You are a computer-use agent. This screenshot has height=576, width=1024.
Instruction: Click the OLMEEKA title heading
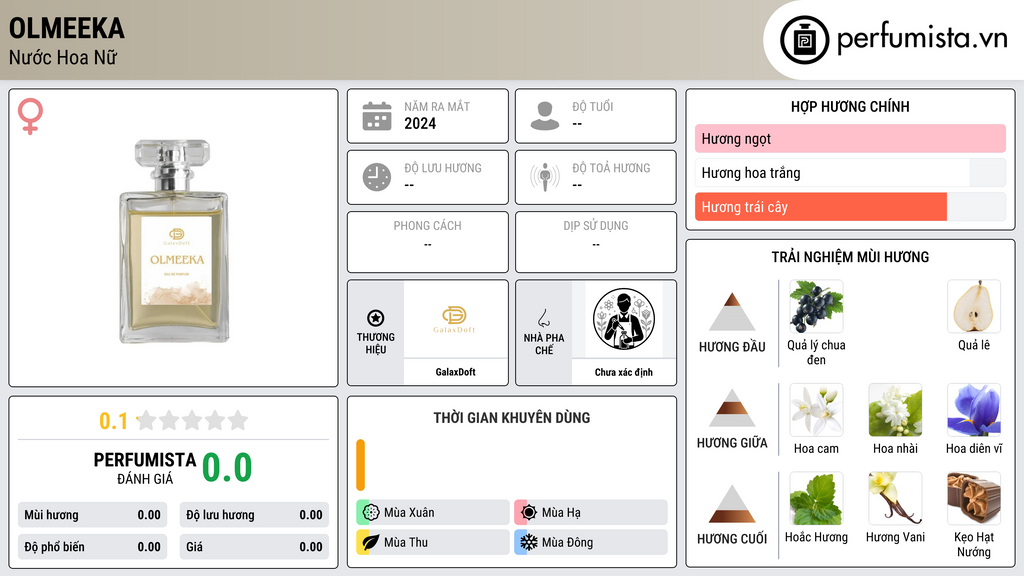click(67, 28)
